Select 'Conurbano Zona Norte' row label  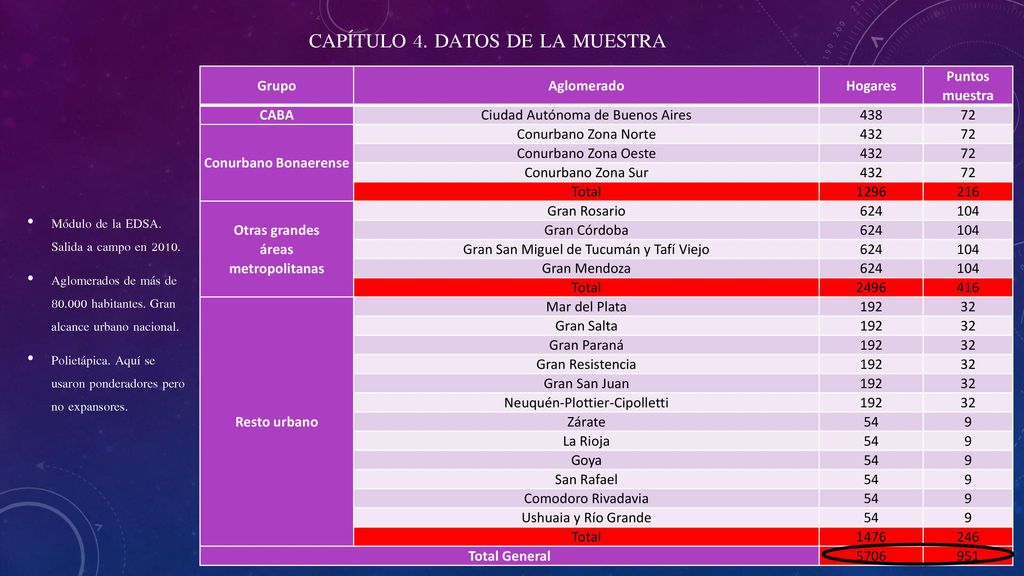pyautogui.click(x=586, y=134)
